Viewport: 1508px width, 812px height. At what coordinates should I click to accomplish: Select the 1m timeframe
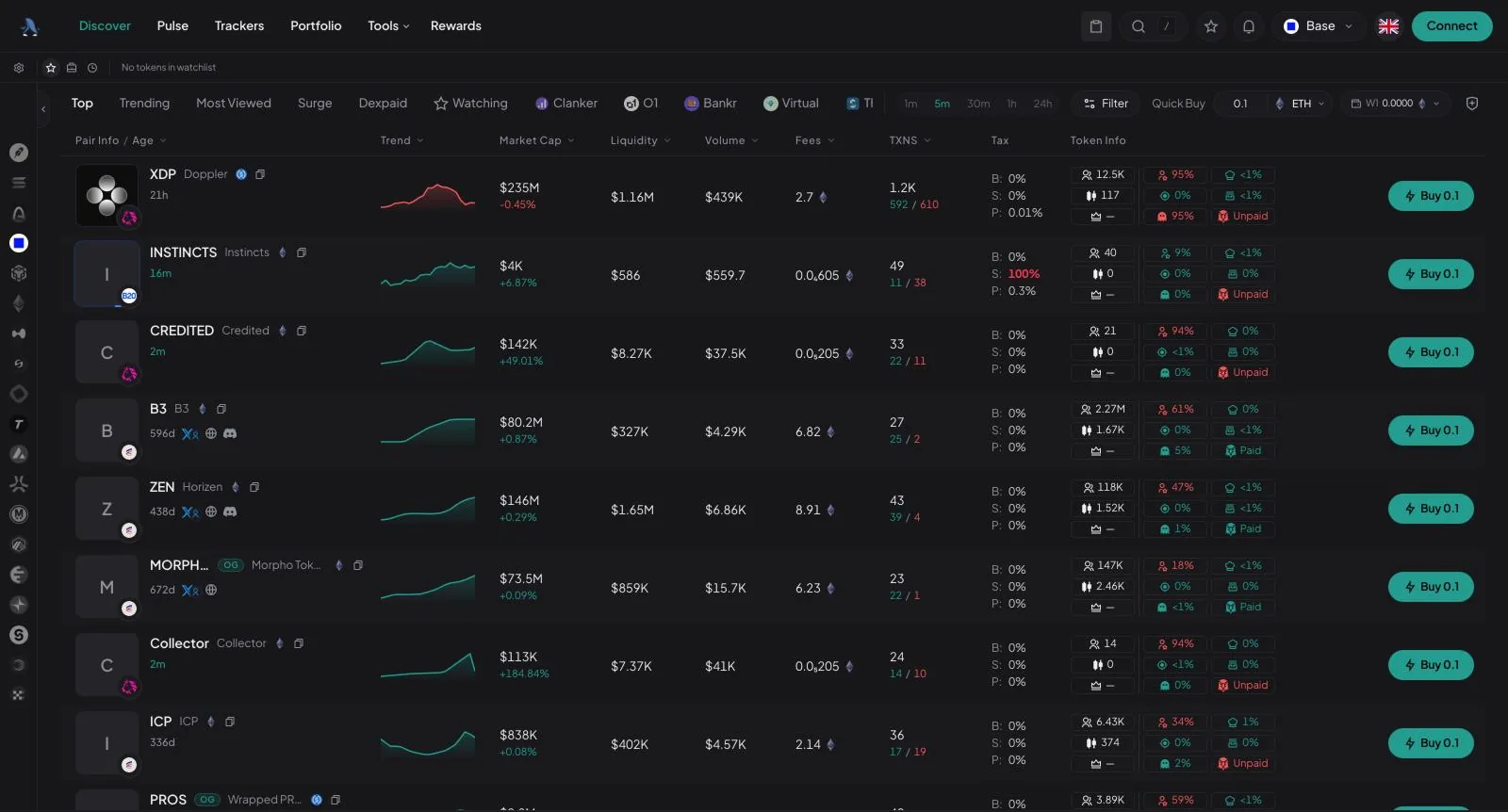point(910,104)
